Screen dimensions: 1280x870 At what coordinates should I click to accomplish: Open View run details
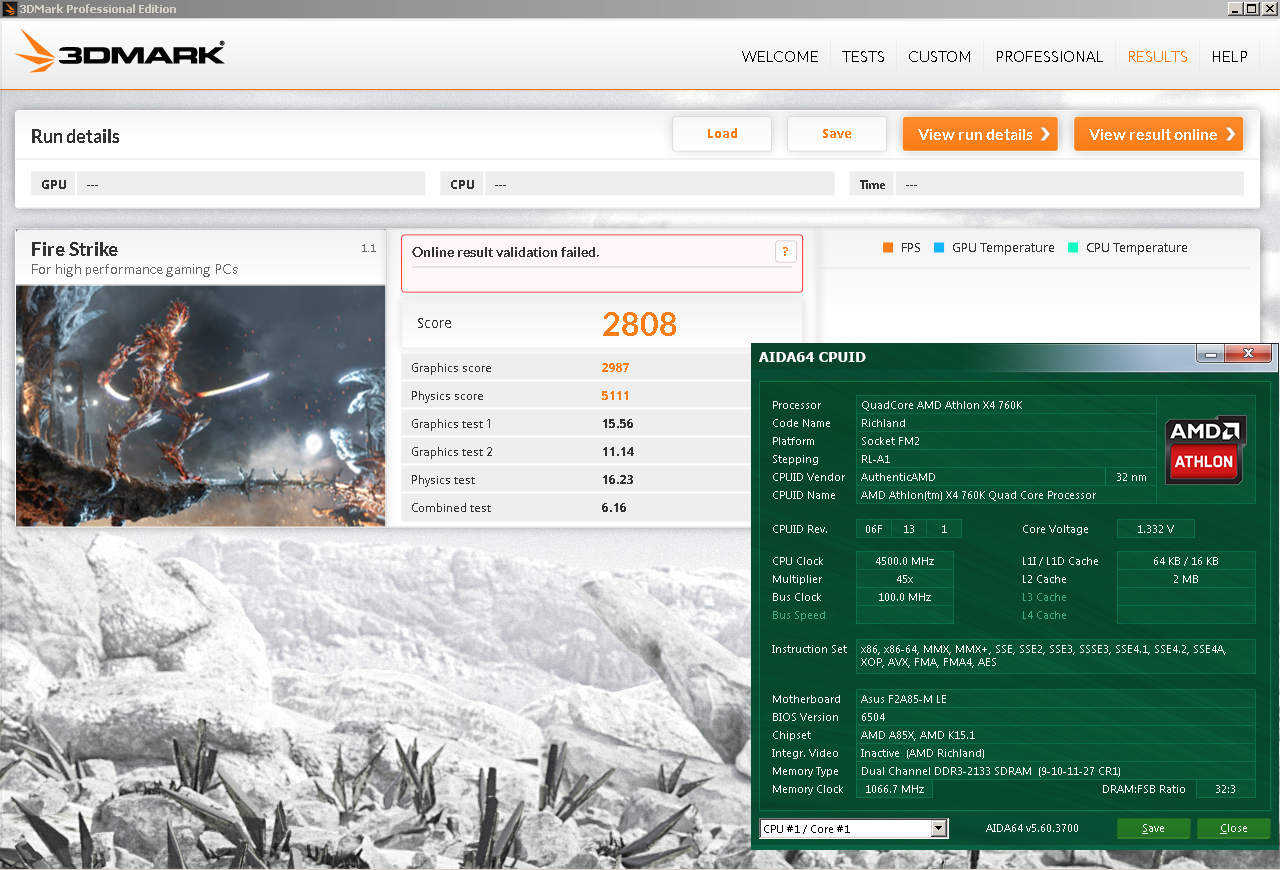(980, 134)
